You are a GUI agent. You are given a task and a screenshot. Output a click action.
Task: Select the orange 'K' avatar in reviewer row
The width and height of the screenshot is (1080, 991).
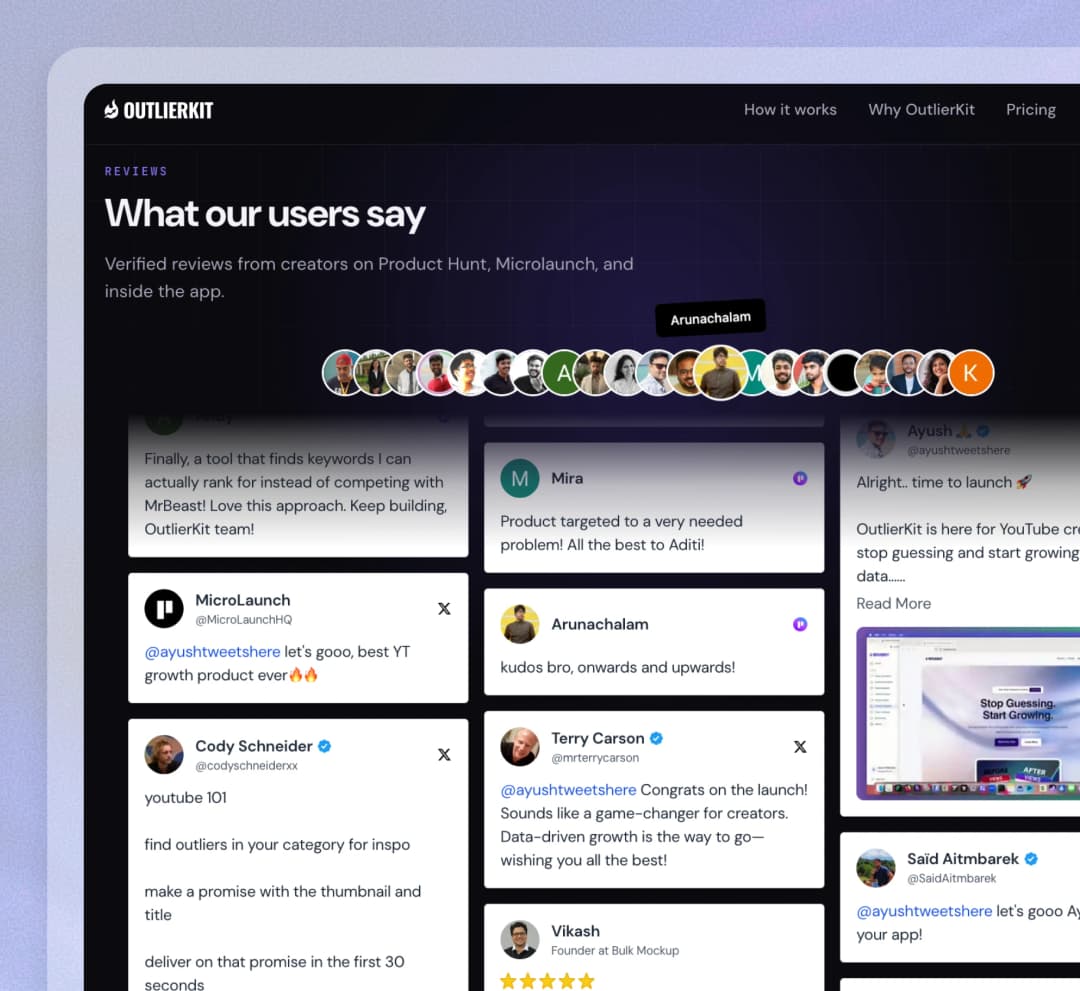point(970,373)
